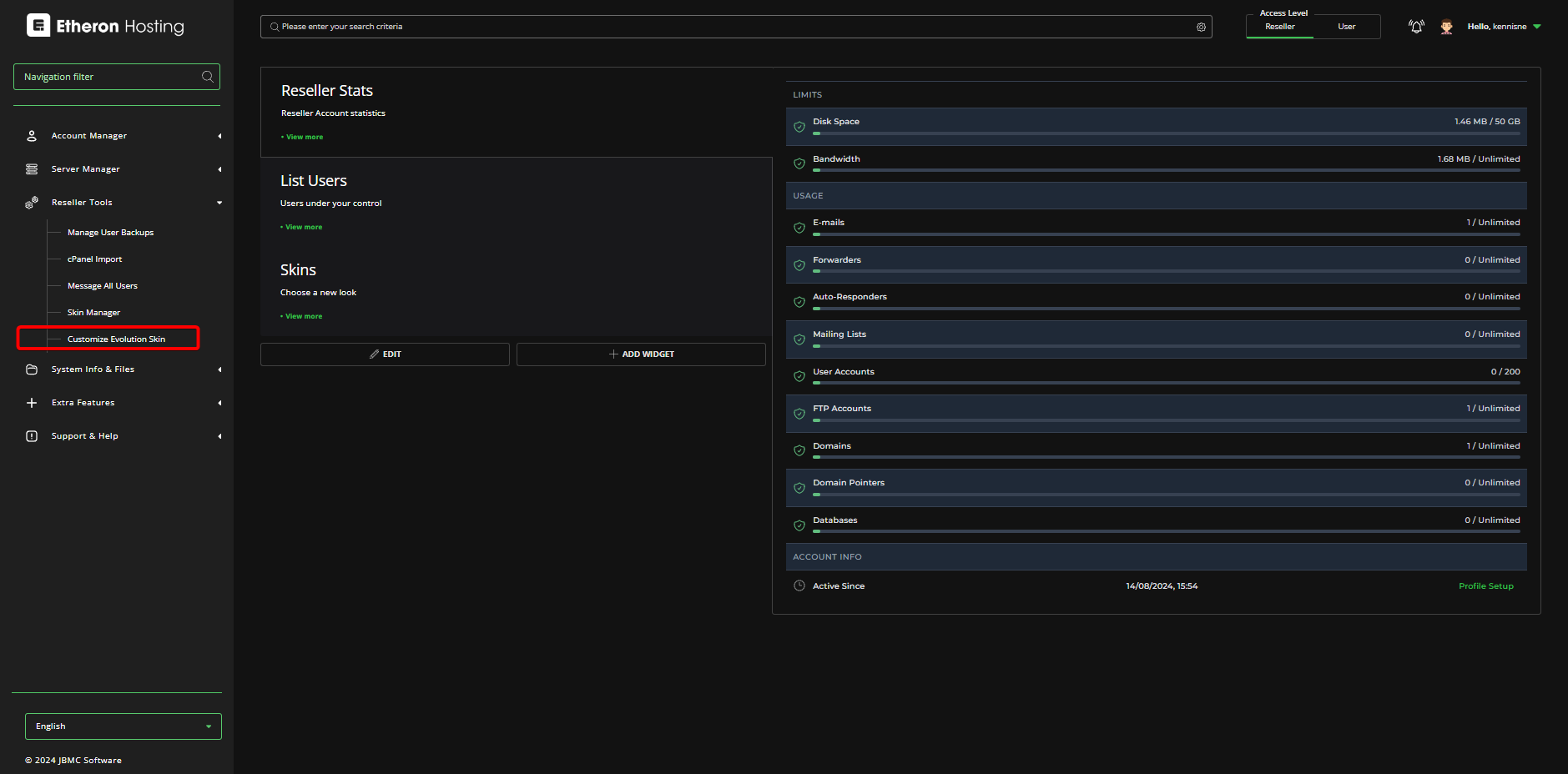Open Manage User Backups
Image resolution: width=1568 pixels, height=774 pixels.
click(x=110, y=233)
